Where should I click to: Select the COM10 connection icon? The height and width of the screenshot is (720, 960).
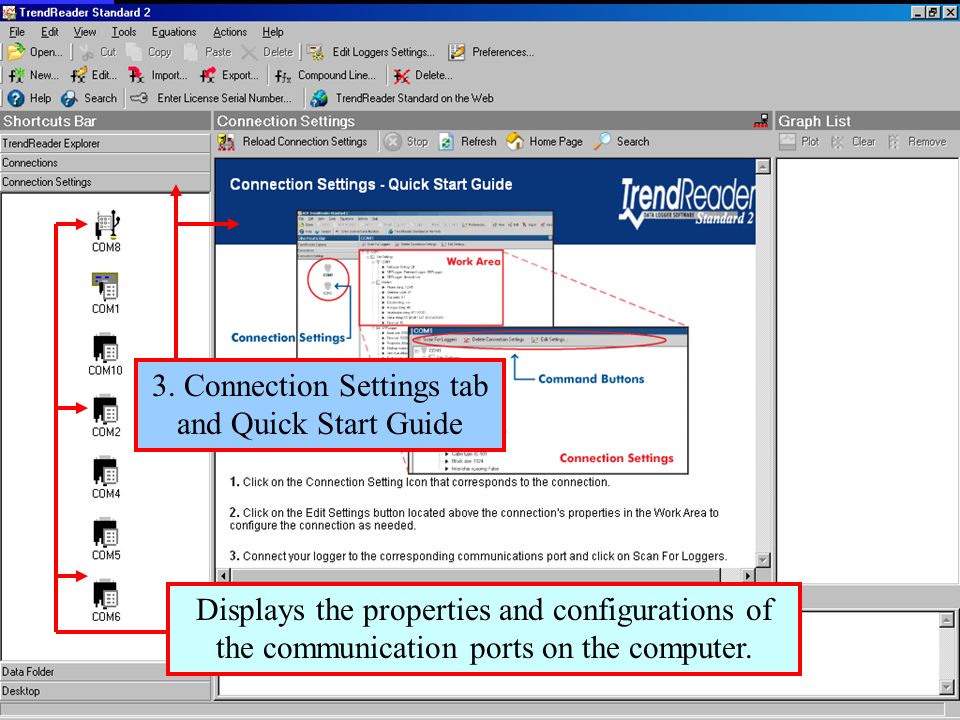105,354
